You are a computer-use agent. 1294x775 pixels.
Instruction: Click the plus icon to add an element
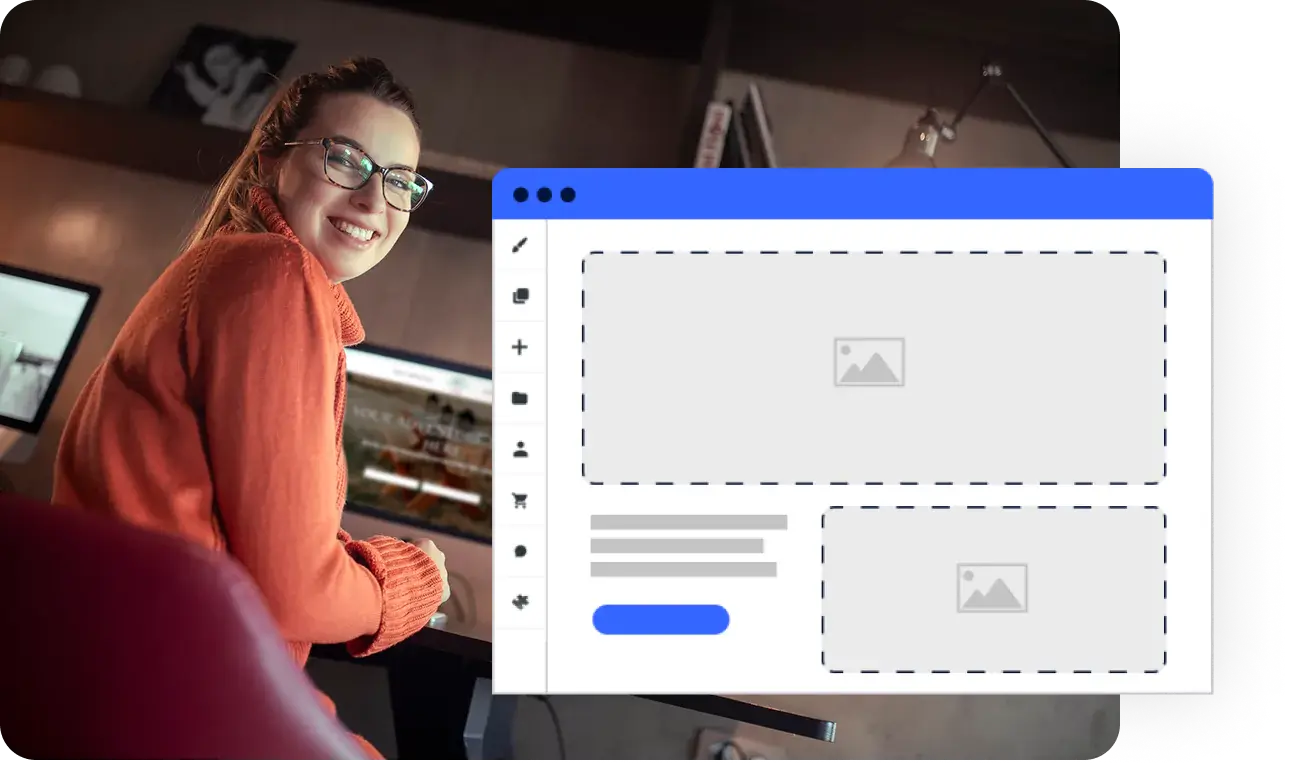tap(520, 347)
